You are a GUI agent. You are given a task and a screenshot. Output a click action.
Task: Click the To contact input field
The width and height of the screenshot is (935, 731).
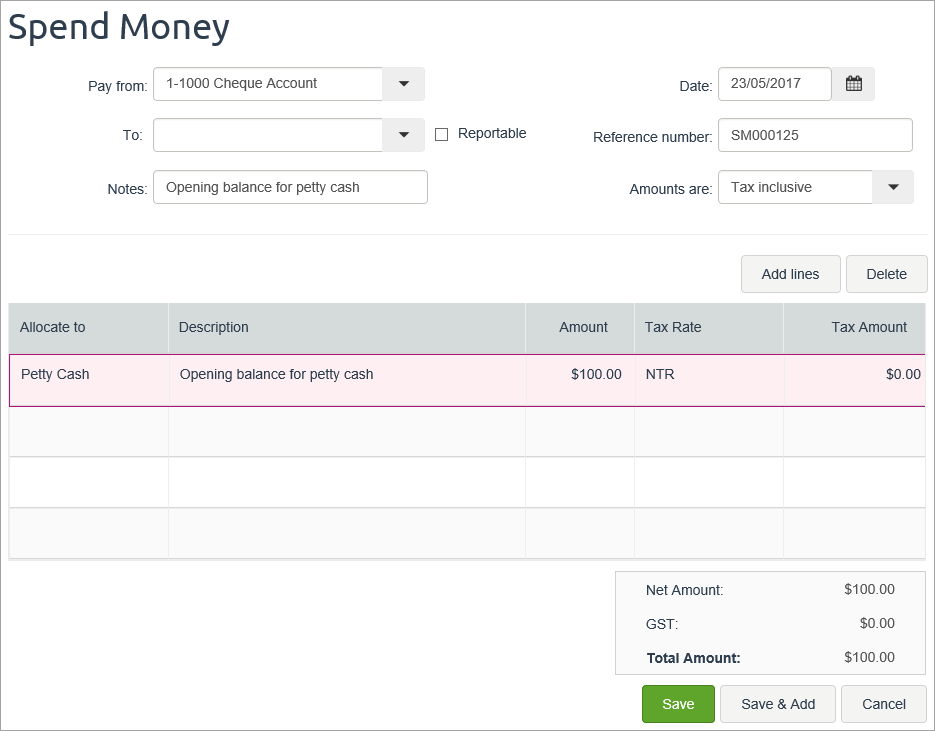(268, 135)
